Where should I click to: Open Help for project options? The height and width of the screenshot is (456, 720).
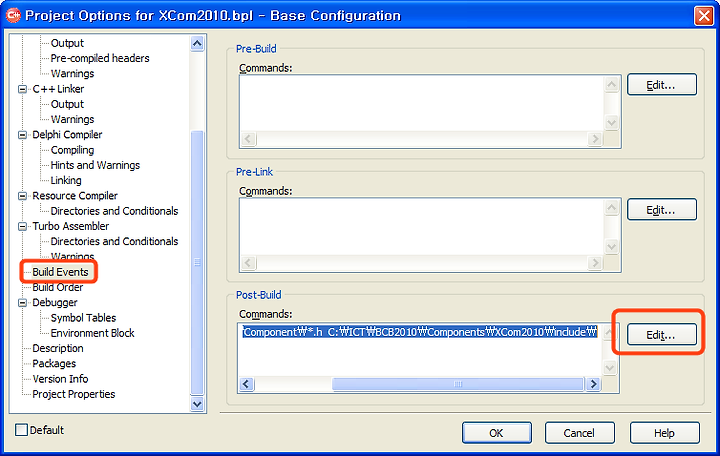click(x=664, y=433)
